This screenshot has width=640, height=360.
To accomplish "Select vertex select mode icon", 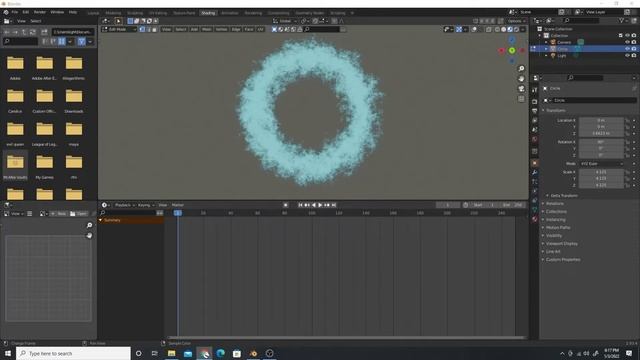I will [142, 29].
